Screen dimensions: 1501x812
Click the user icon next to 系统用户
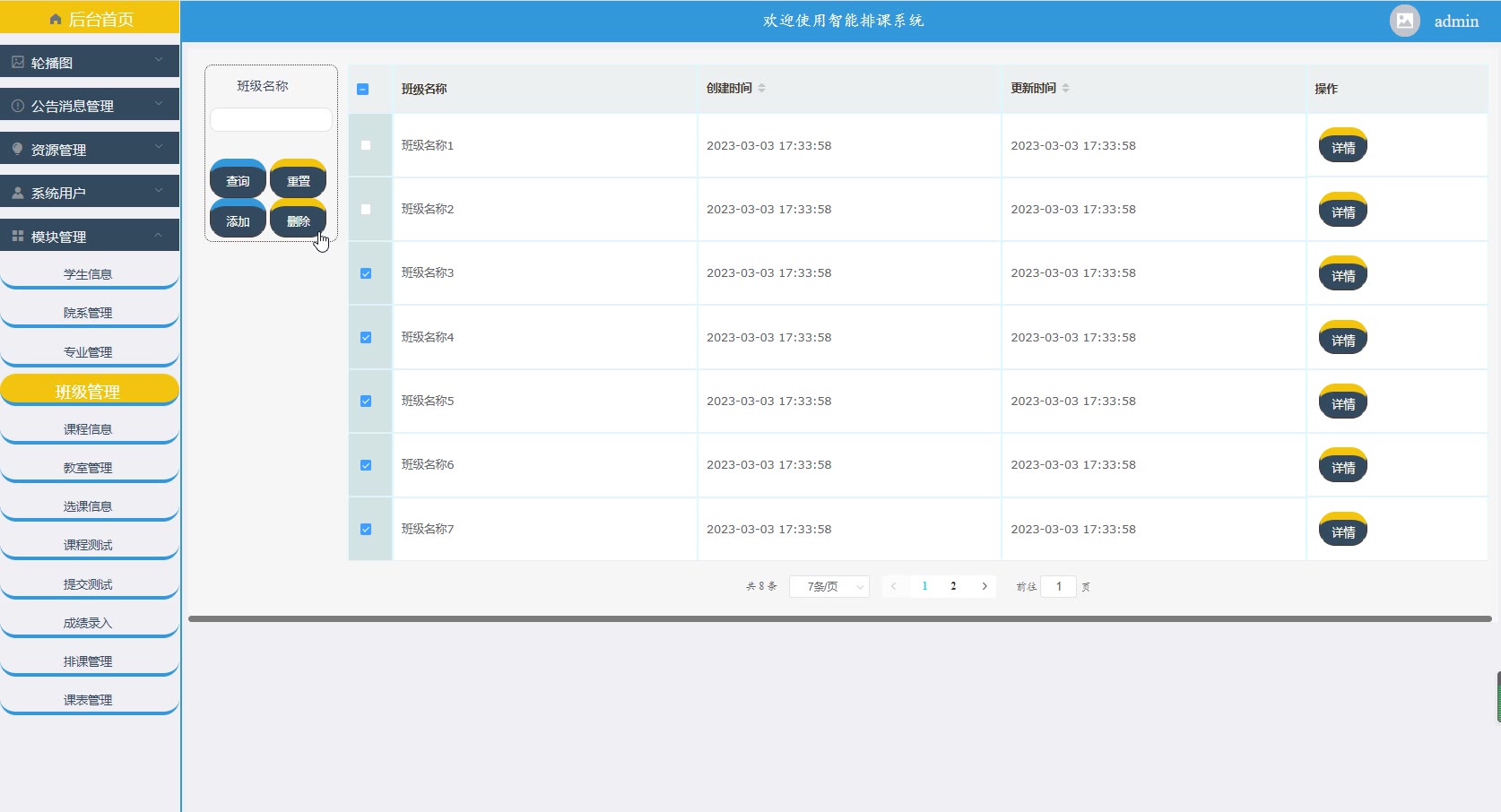[18, 193]
